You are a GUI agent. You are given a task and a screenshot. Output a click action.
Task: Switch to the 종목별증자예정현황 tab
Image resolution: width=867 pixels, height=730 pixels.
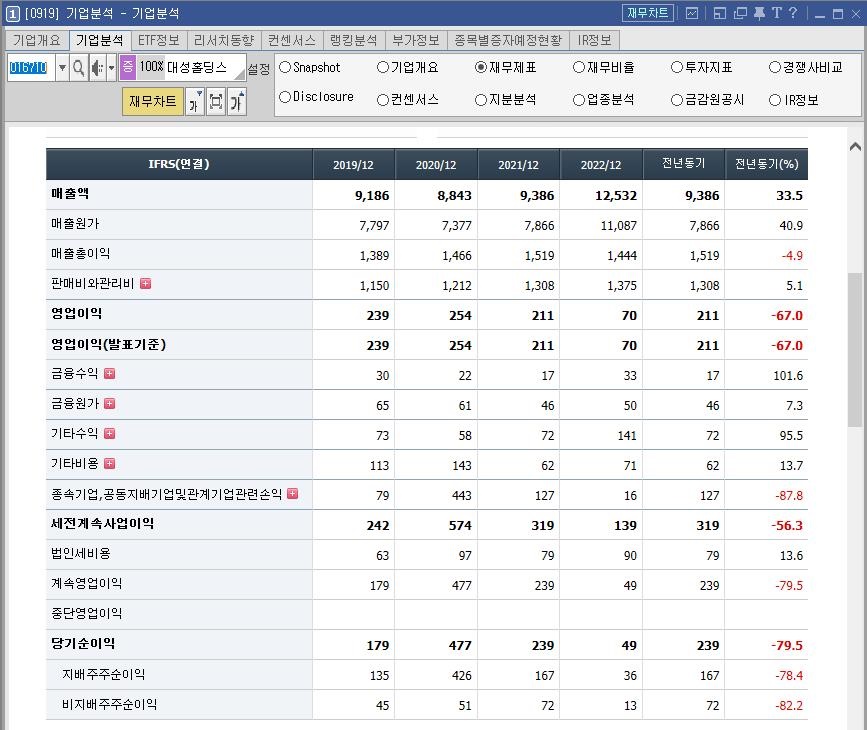(508, 40)
